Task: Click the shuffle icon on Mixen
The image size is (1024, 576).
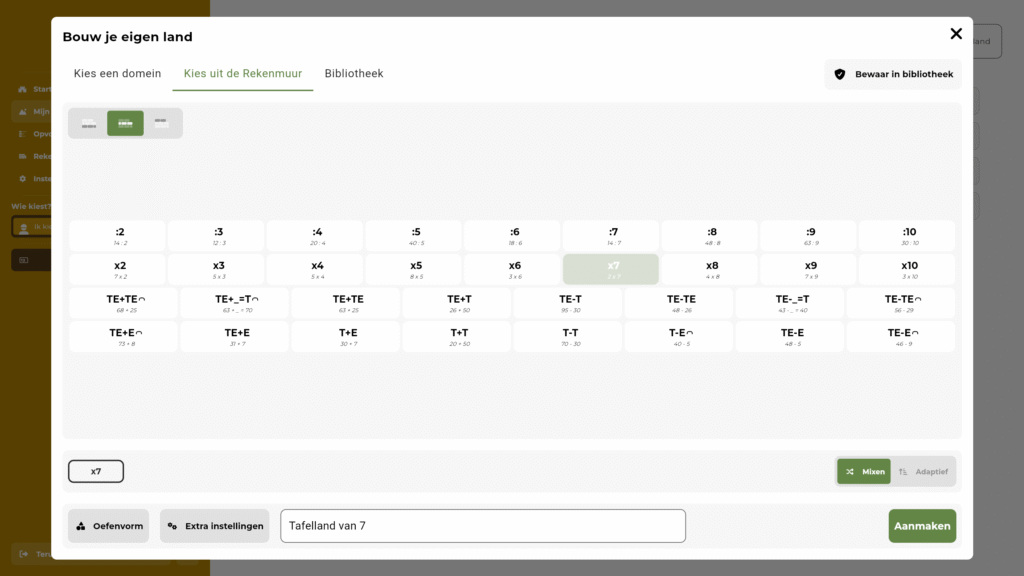Action: 849,472
